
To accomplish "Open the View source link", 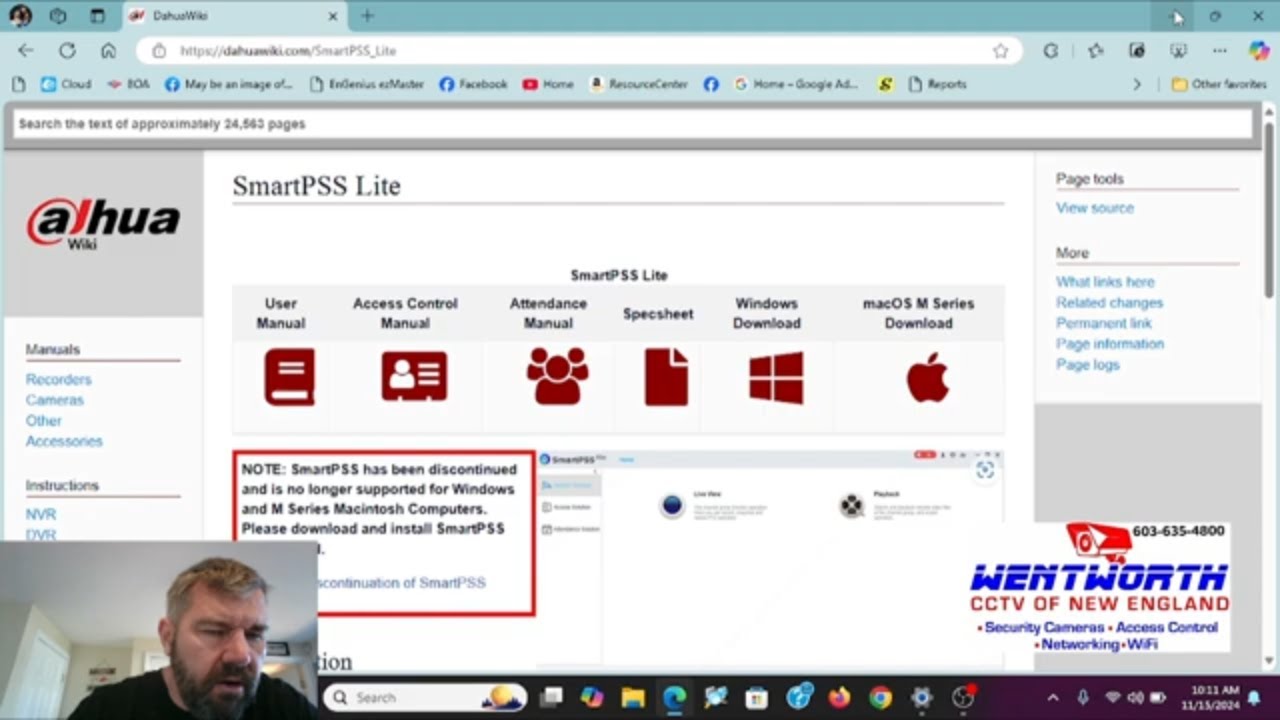I will (1095, 208).
